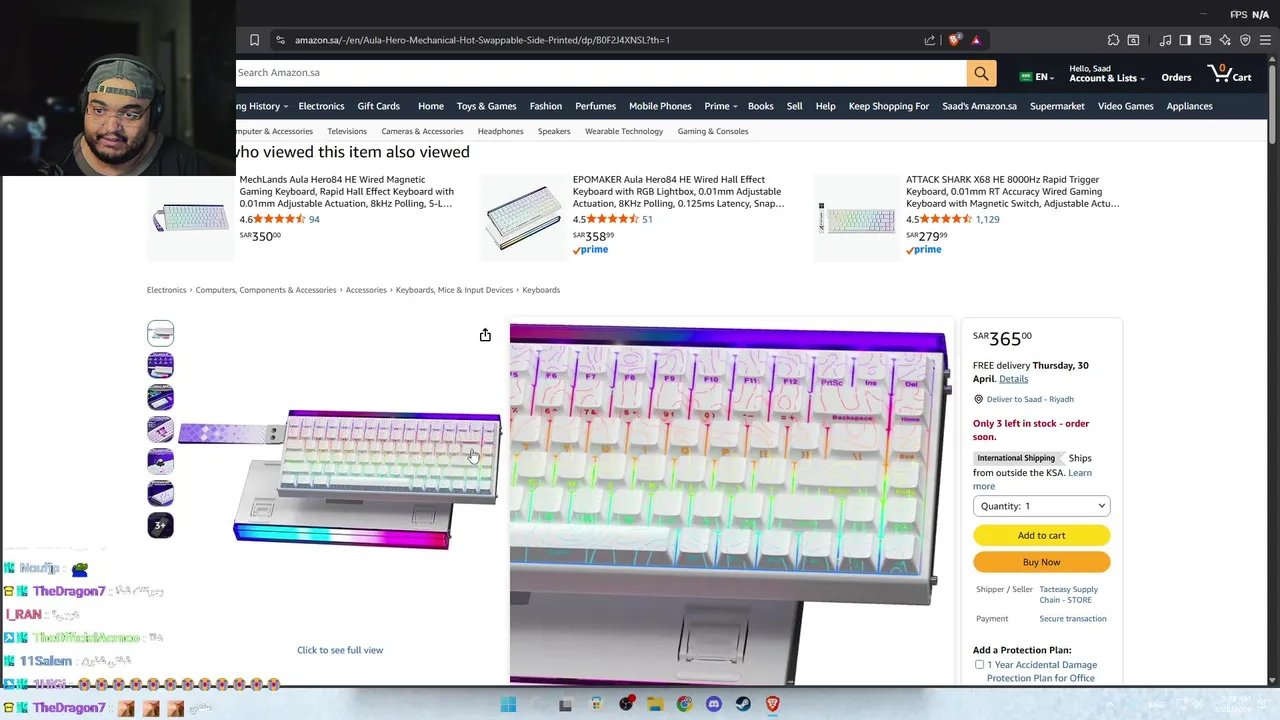1280x720 pixels.
Task: Open Brave Shields lion icon in address bar
Action: tap(955, 40)
